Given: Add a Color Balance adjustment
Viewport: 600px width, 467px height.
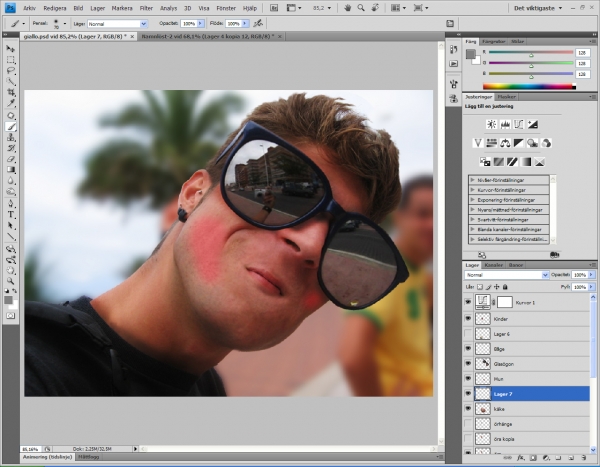Looking at the screenshot, I should 505,143.
